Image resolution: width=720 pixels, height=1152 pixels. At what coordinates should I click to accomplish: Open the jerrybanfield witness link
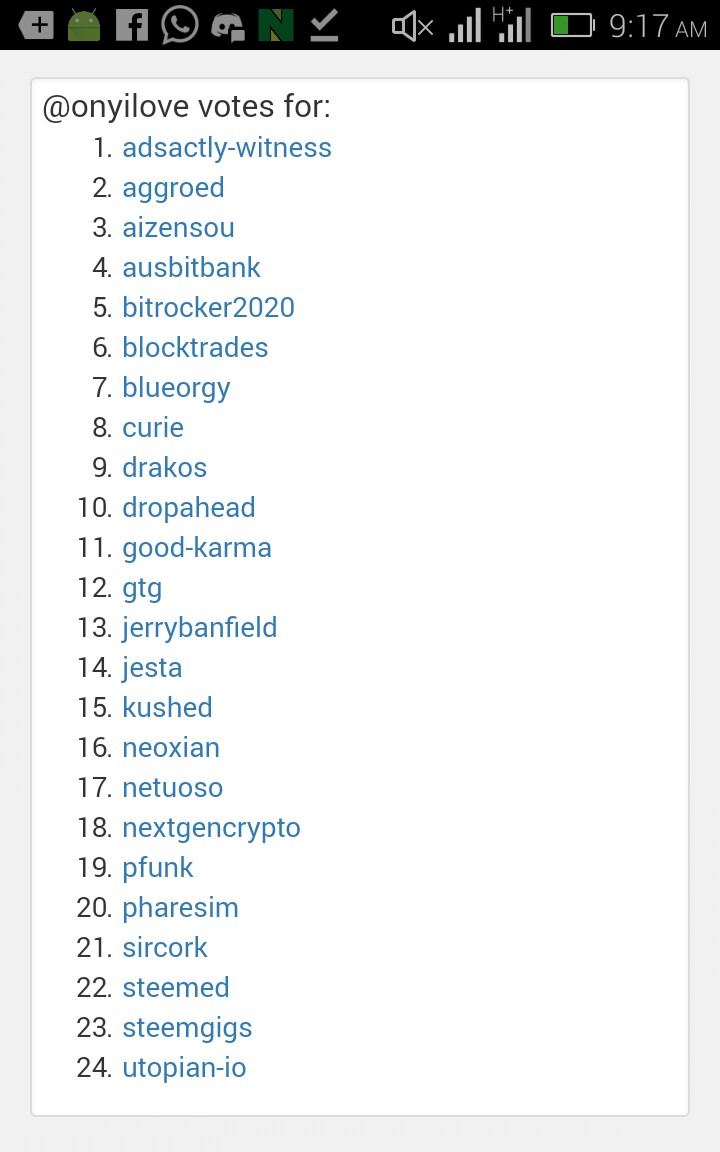[200, 628]
